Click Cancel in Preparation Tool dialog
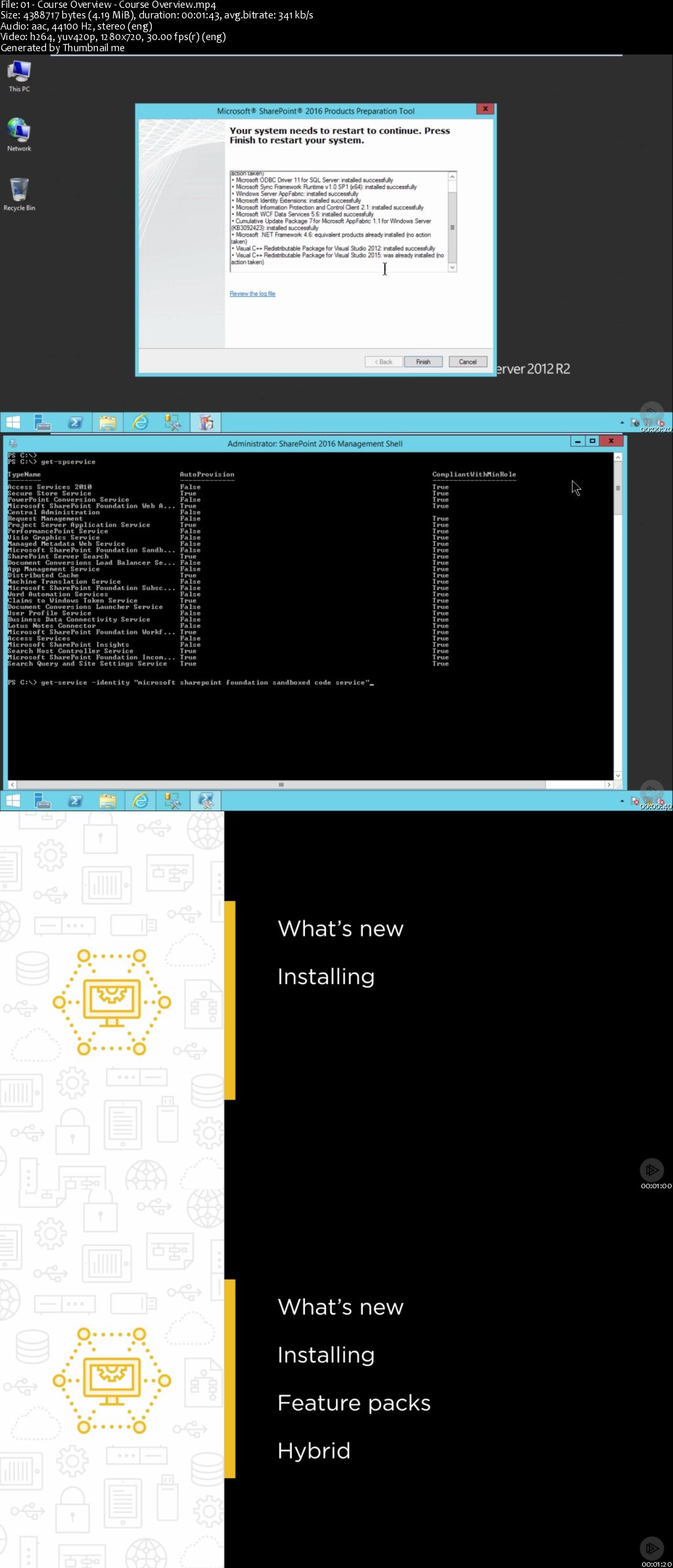 [x=468, y=362]
